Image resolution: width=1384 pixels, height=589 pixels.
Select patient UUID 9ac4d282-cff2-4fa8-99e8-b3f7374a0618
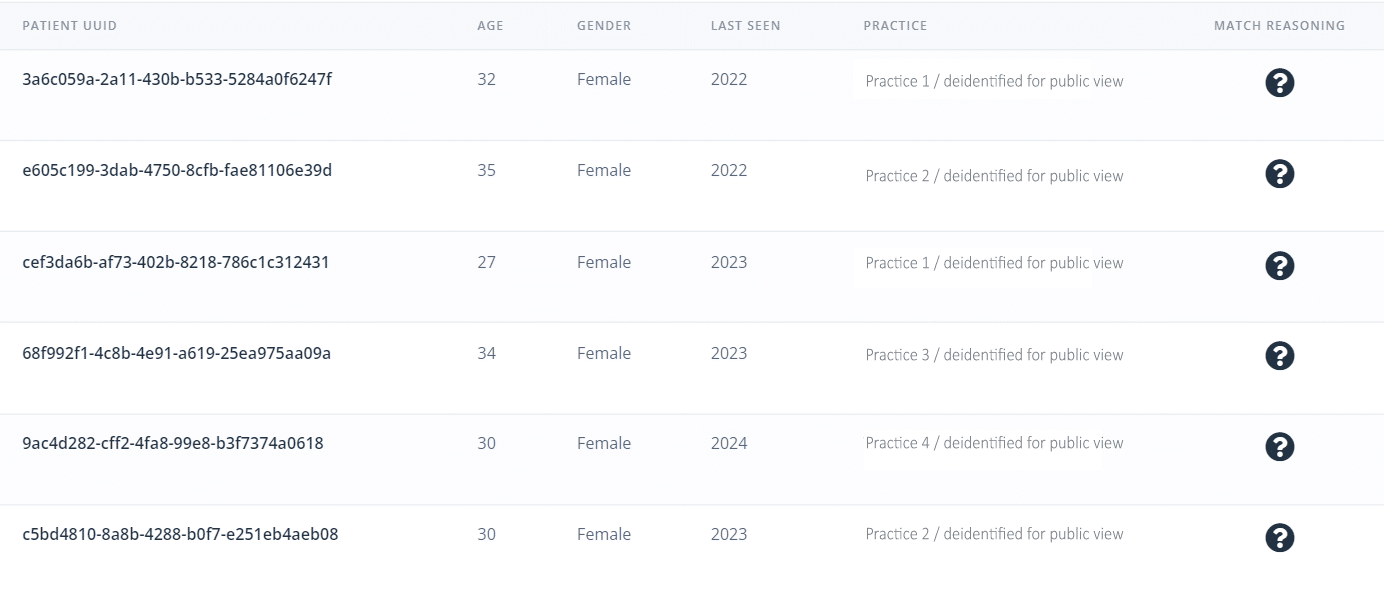click(173, 444)
